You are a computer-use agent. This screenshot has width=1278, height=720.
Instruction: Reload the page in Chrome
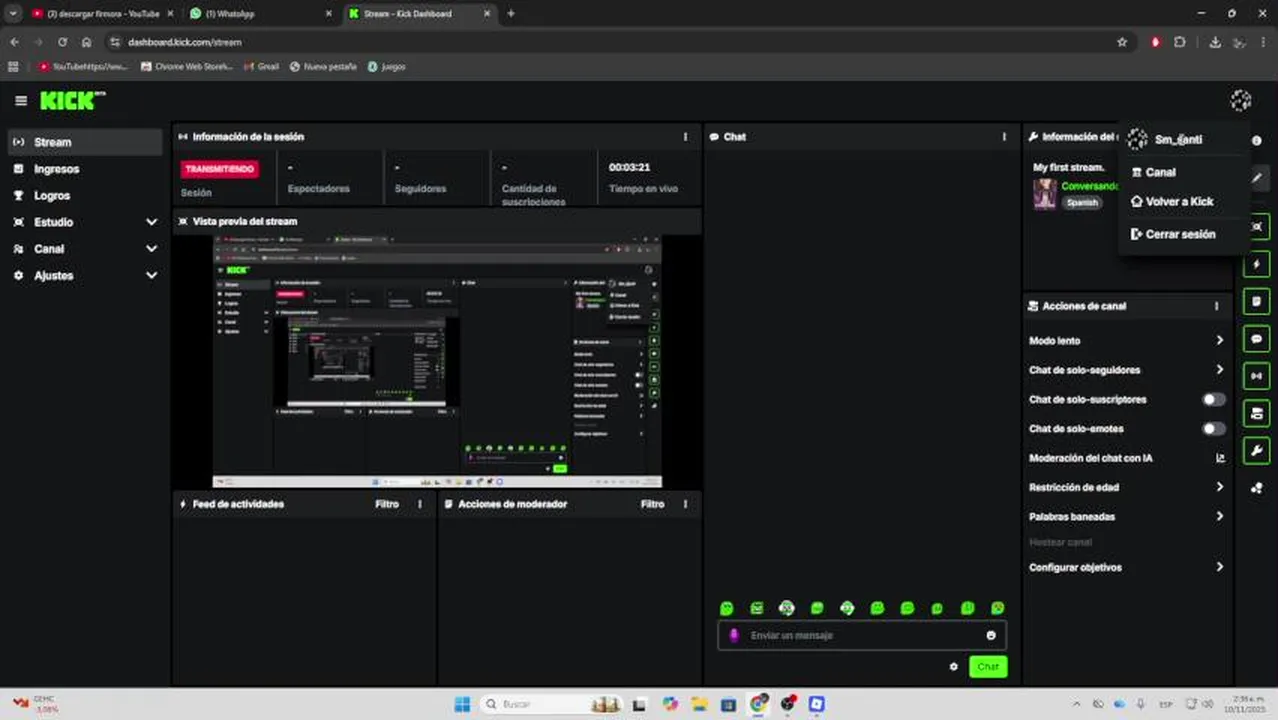[62, 42]
